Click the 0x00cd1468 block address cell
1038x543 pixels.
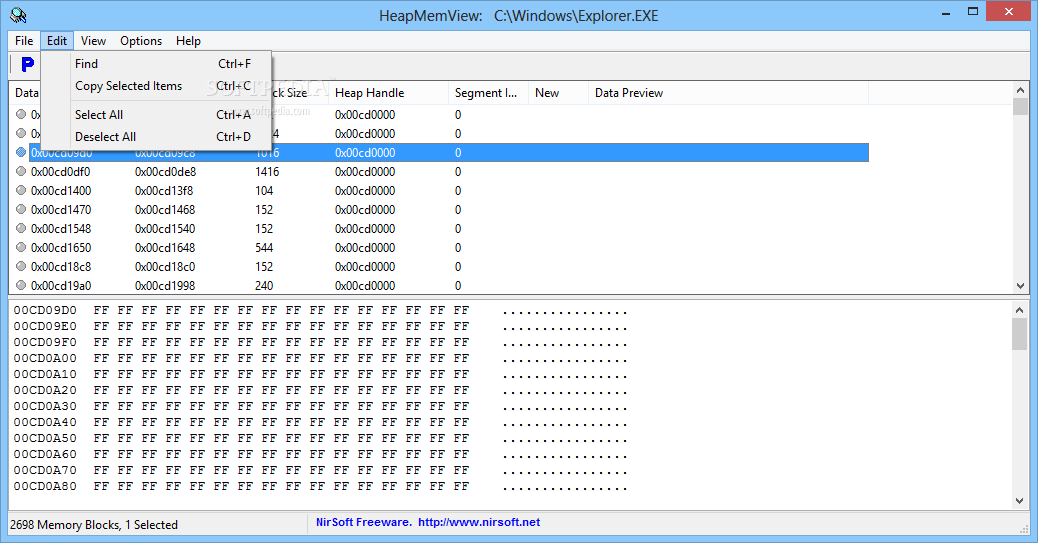point(165,210)
